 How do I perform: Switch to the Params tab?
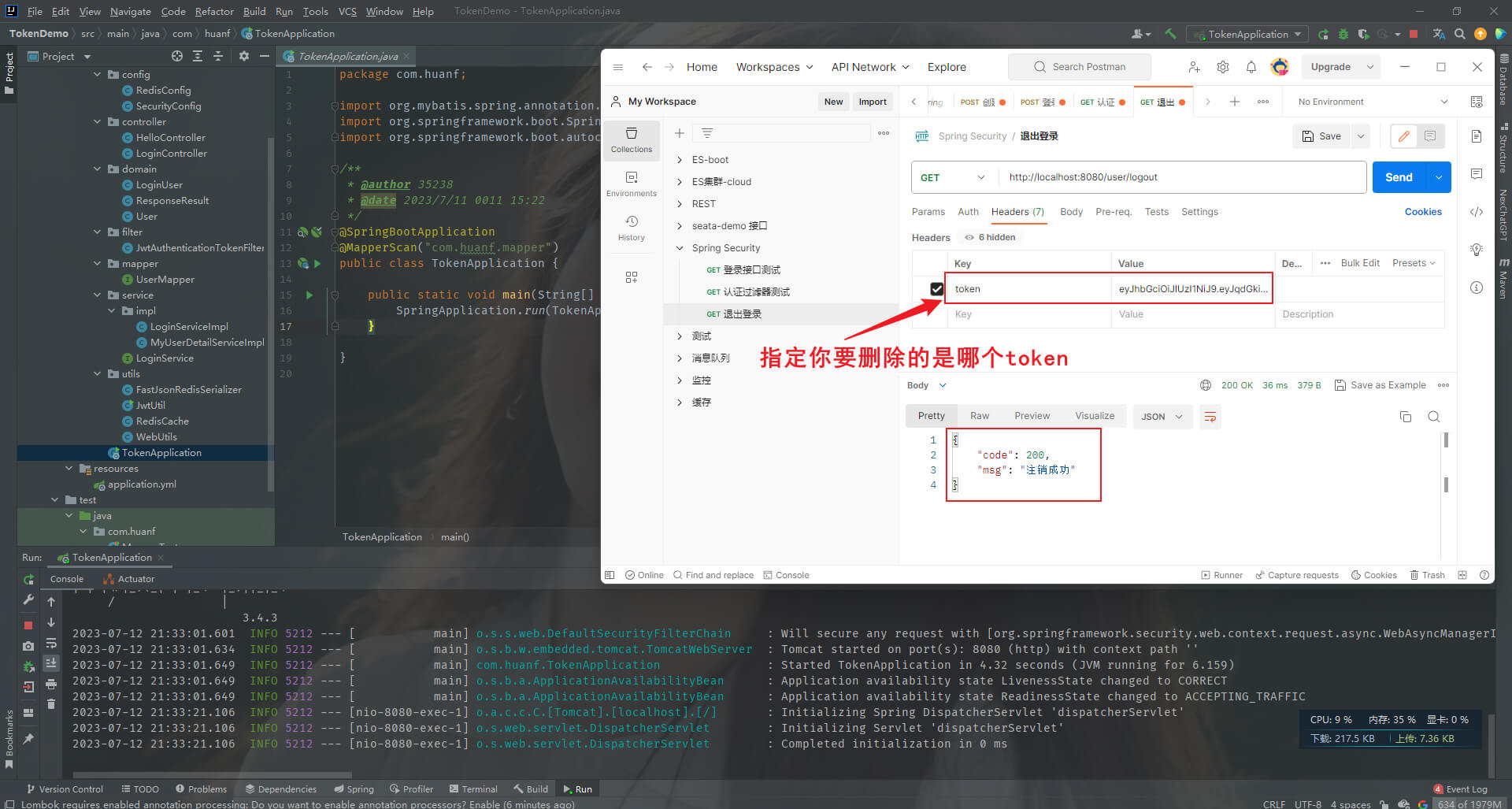coord(928,212)
